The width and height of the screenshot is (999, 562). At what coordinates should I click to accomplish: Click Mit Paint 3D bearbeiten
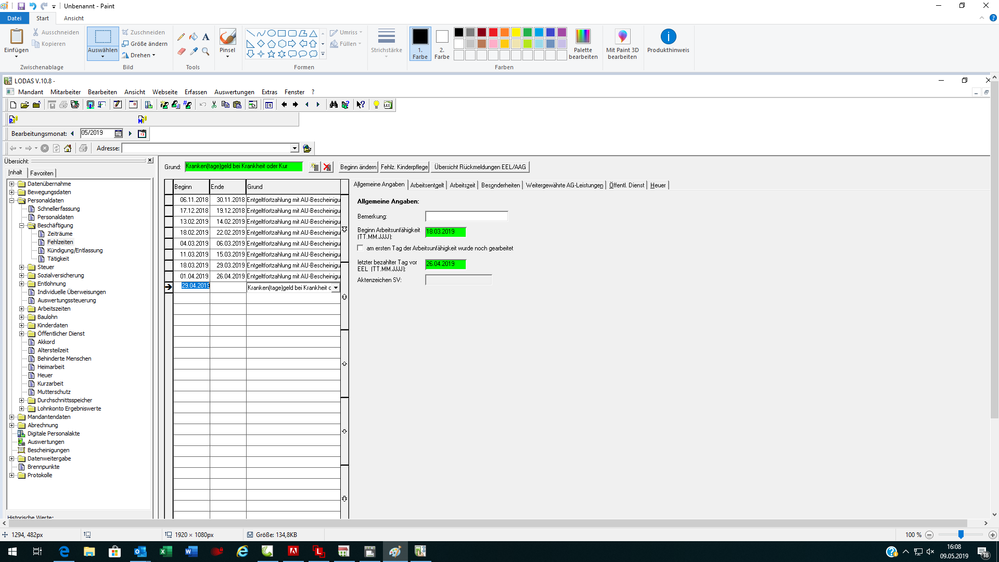[x=622, y=44]
